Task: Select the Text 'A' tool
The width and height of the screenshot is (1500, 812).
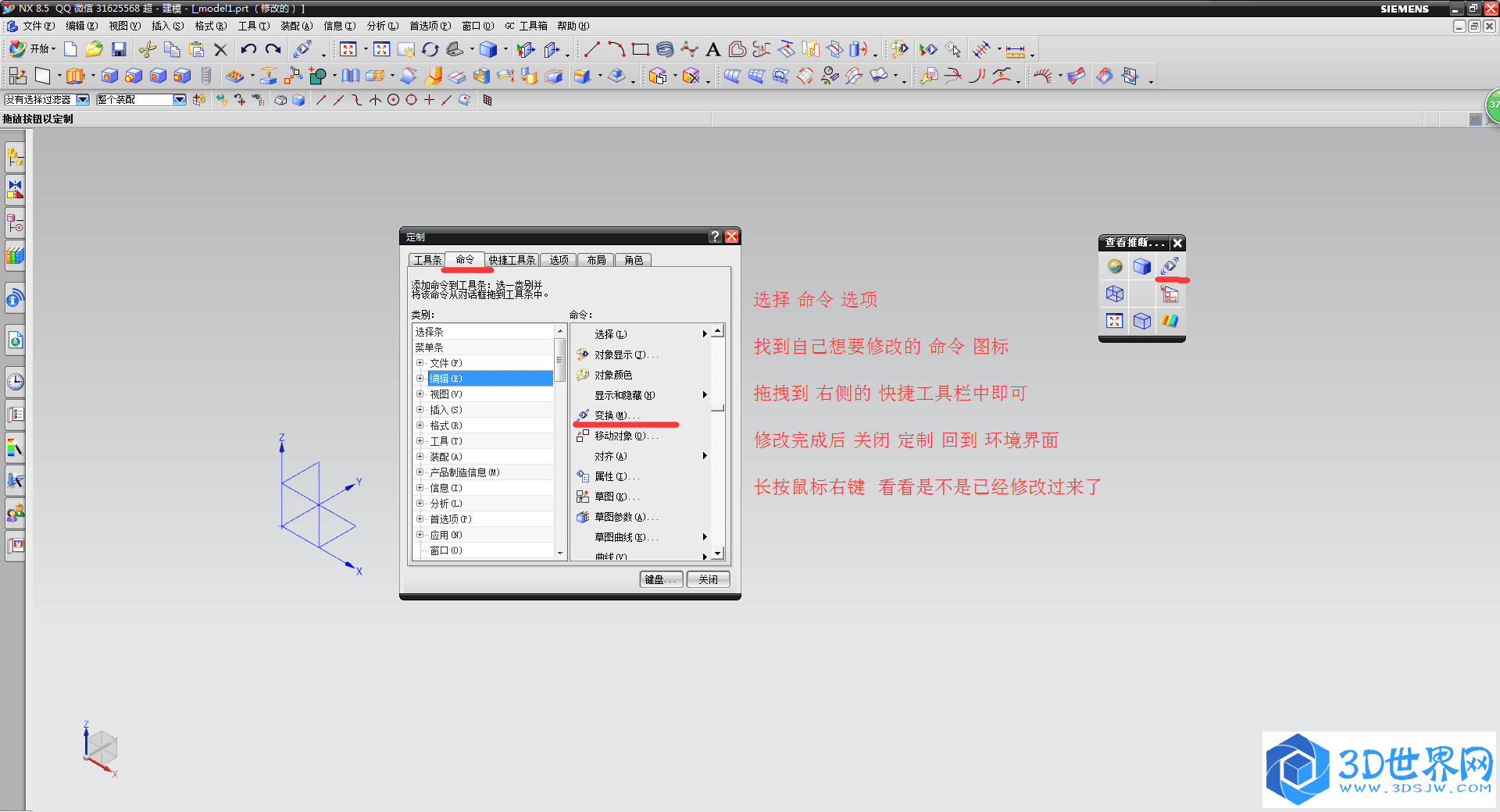Action: click(x=712, y=50)
